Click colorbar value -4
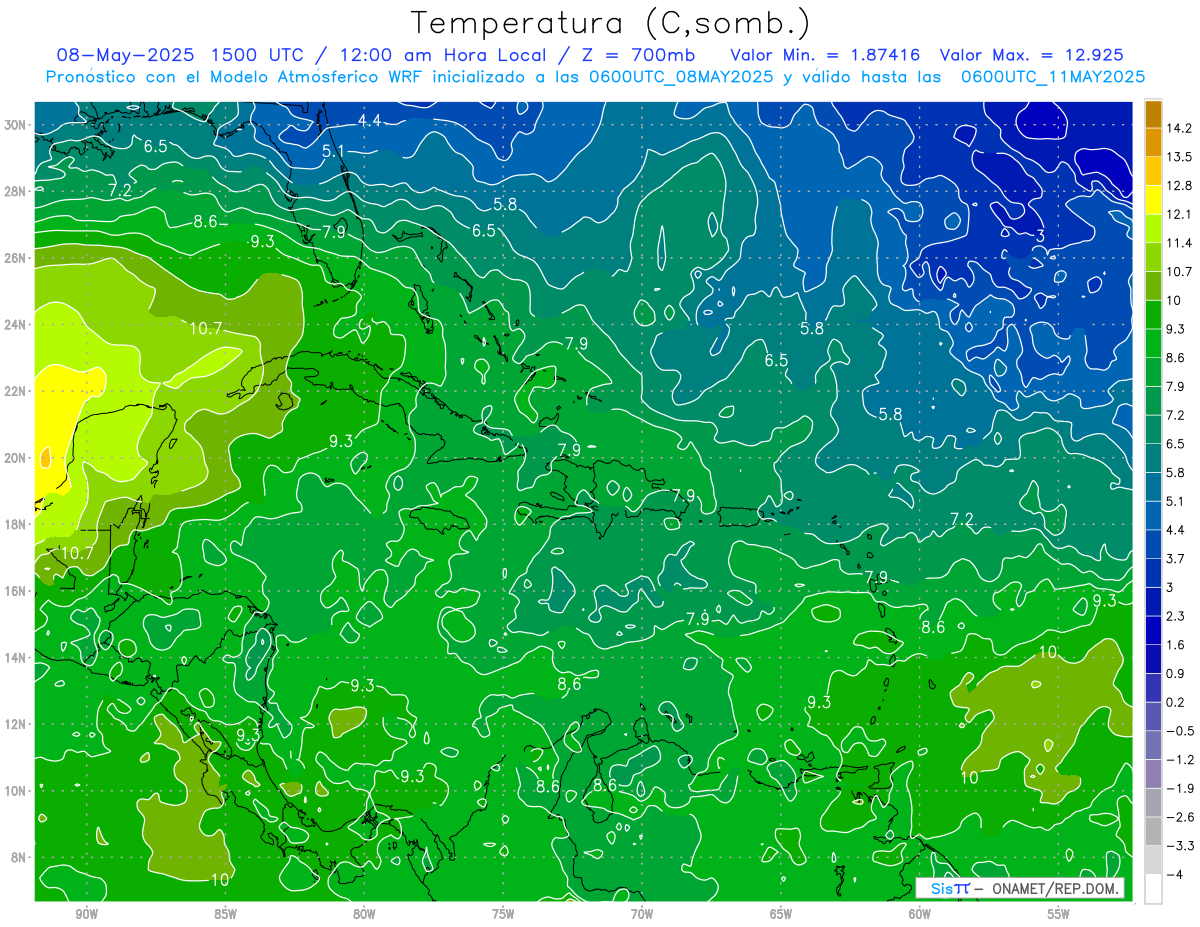 tap(1176, 874)
